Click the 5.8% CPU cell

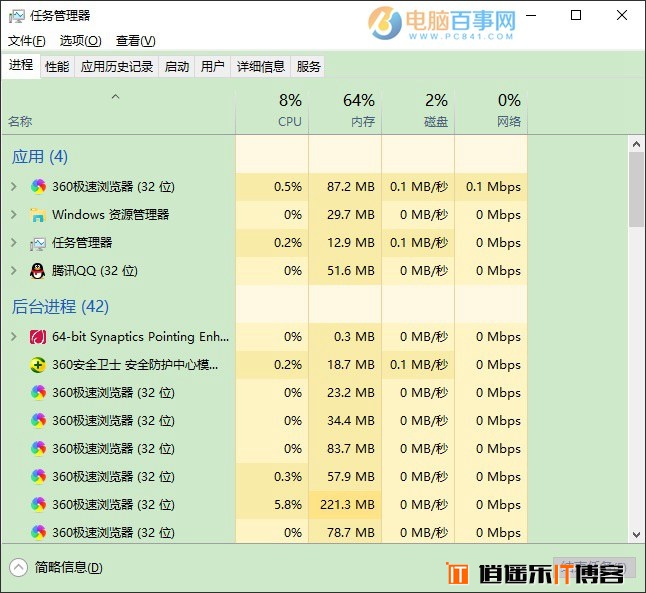click(x=272, y=504)
